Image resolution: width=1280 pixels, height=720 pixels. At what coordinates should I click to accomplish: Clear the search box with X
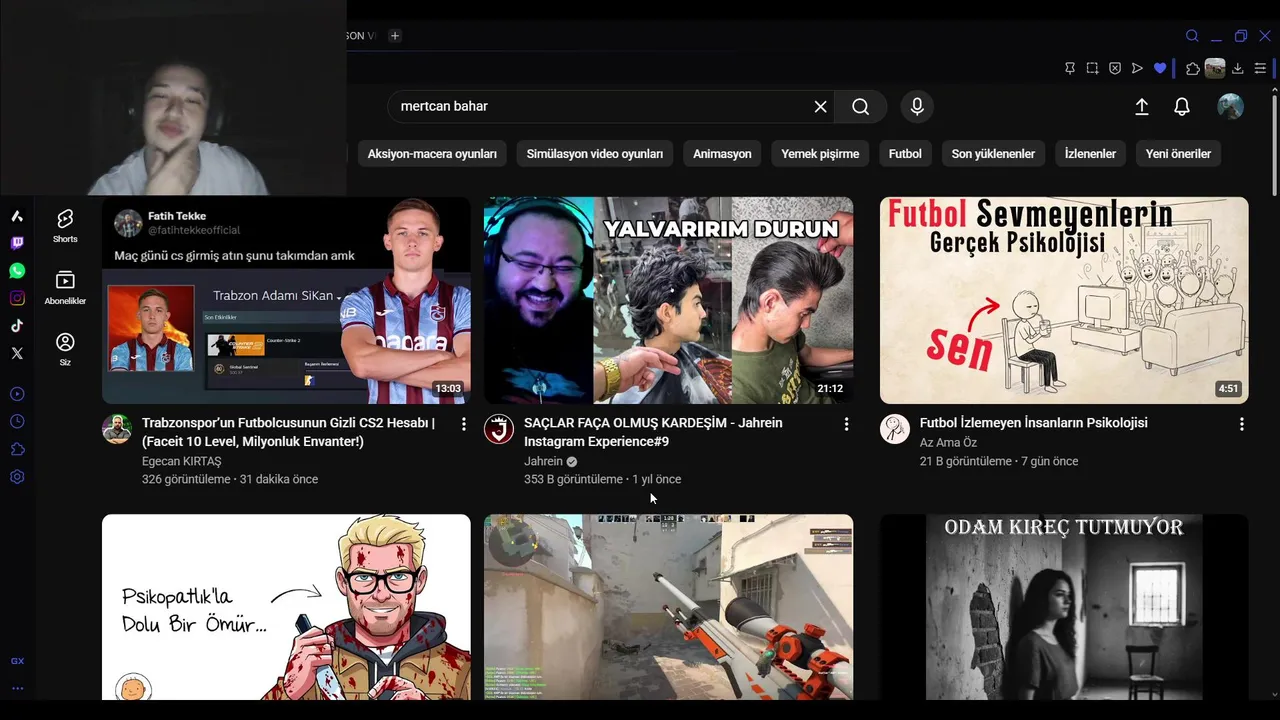coord(820,106)
